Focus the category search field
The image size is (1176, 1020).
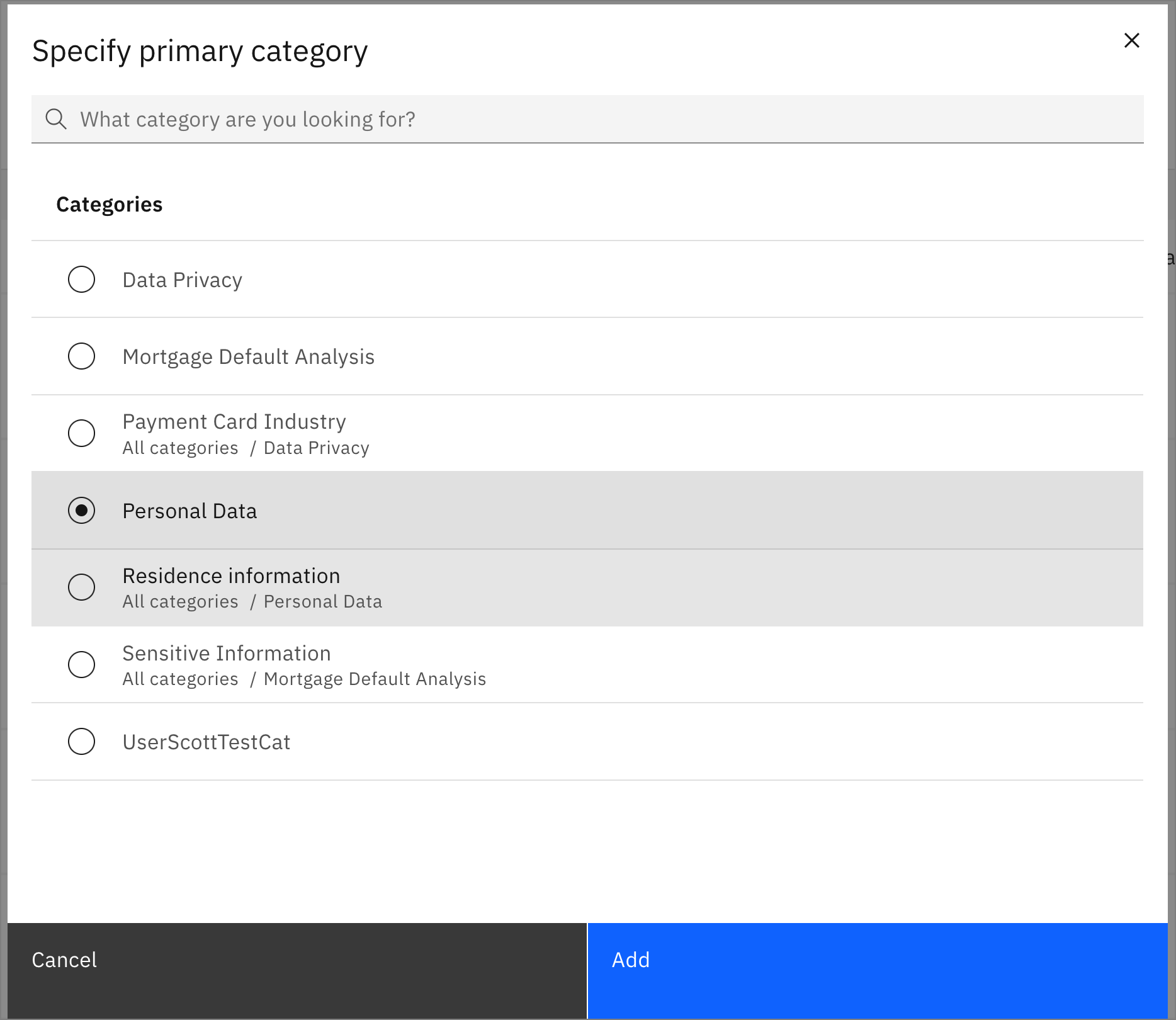pos(587,119)
